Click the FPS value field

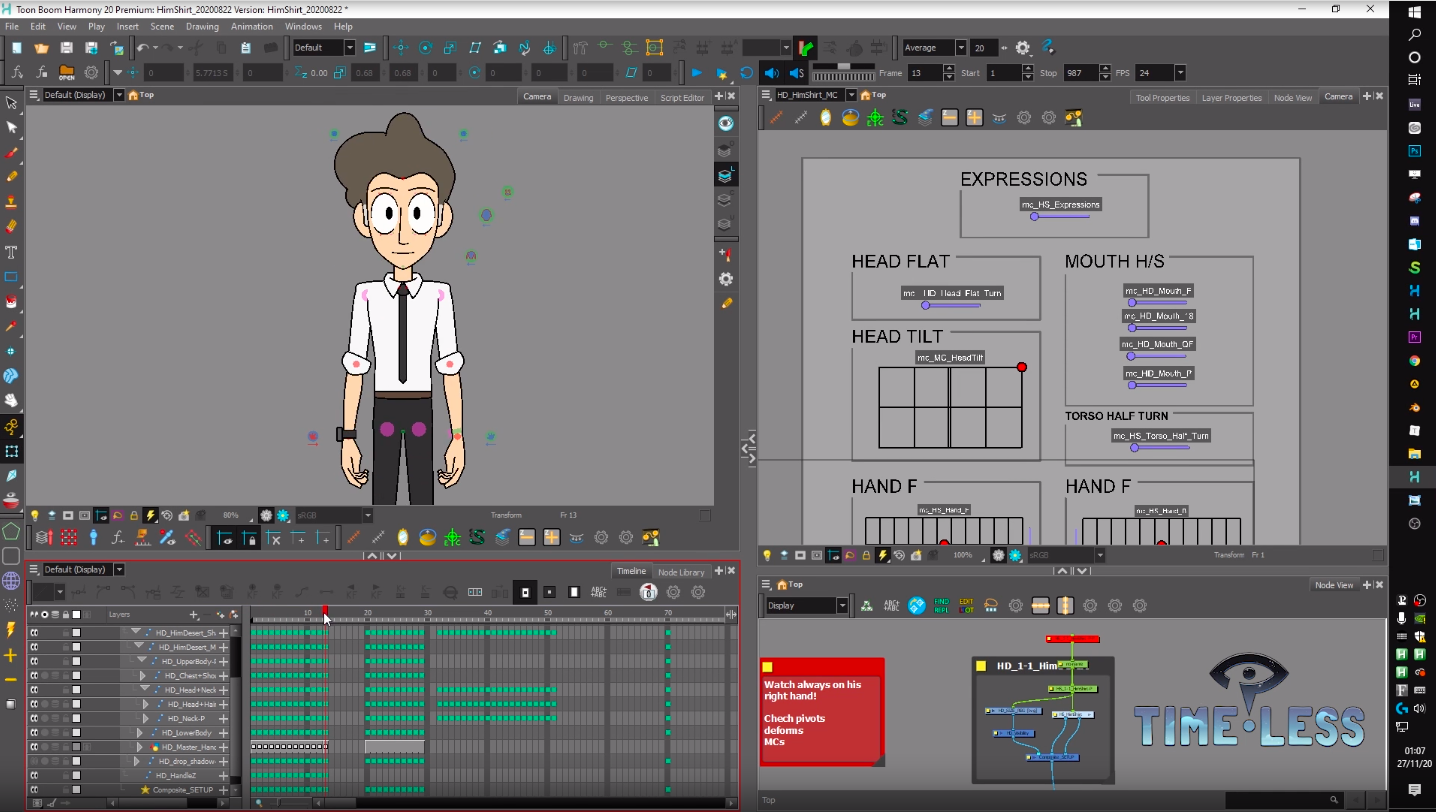point(1155,73)
